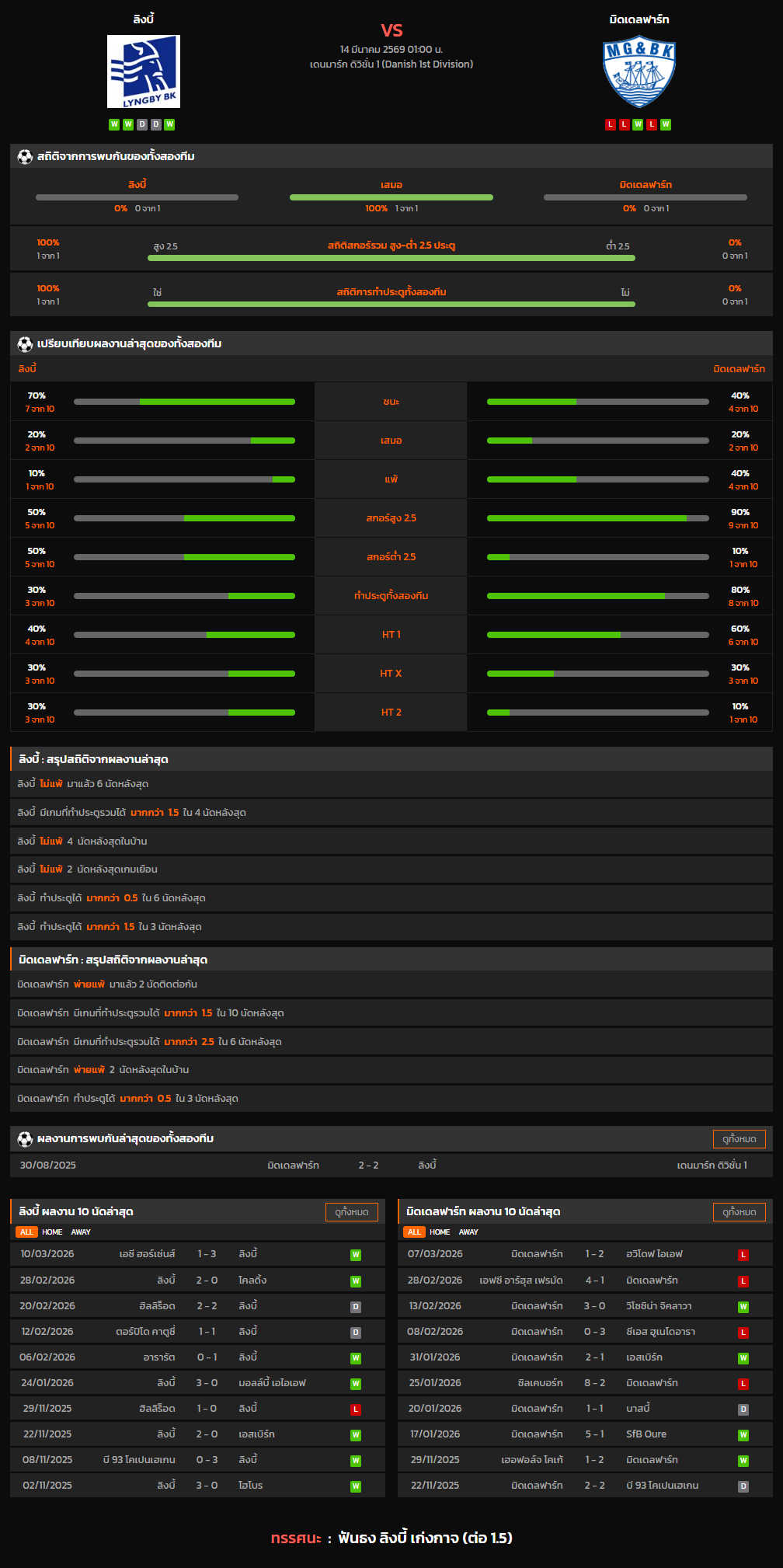Select ALL filter in Middelfart results
This screenshot has width=783, height=1568.
(414, 1232)
